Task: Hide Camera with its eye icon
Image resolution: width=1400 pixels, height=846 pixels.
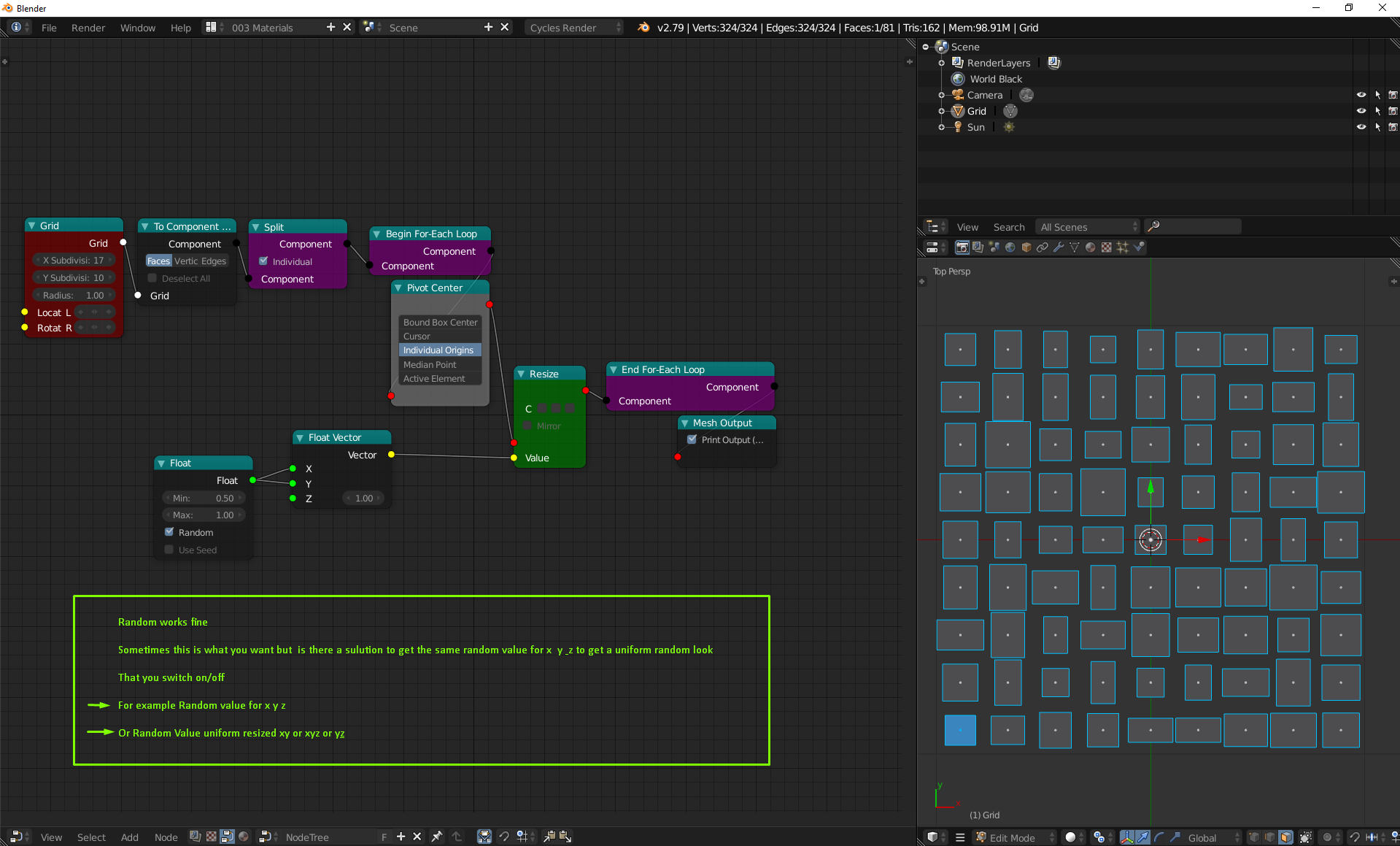Action: pos(1361,95)
